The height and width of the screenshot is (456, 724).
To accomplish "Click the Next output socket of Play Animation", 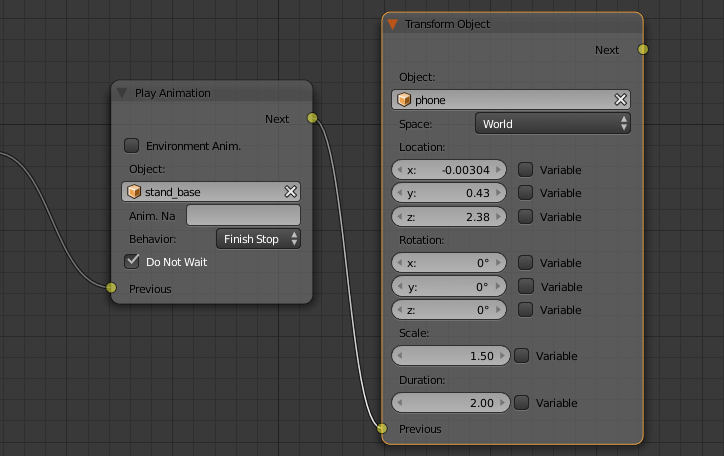I will pyautogui.click(x=313, y=118).
